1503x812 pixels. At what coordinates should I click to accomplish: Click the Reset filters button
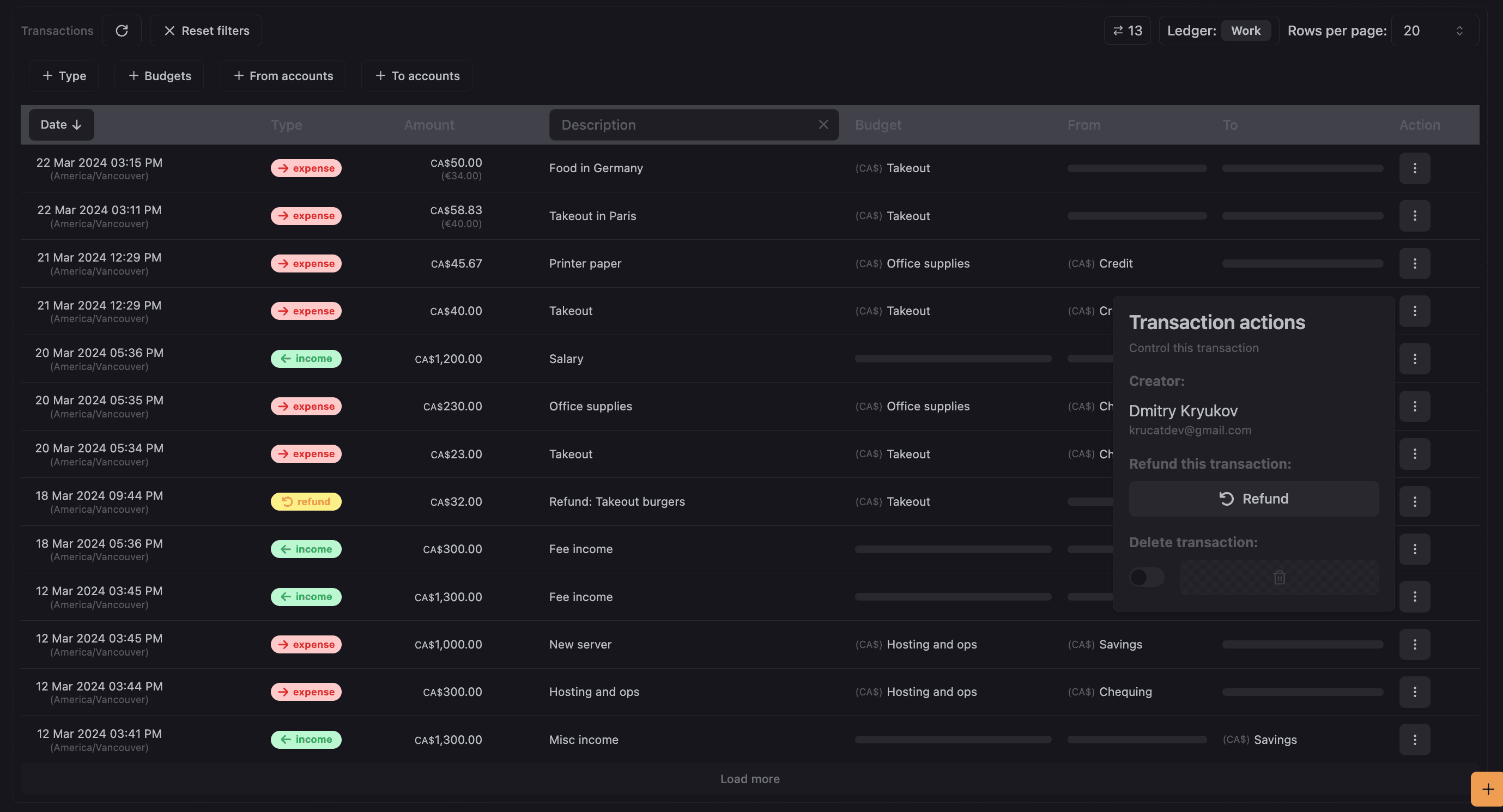click(x=206, y=31)
